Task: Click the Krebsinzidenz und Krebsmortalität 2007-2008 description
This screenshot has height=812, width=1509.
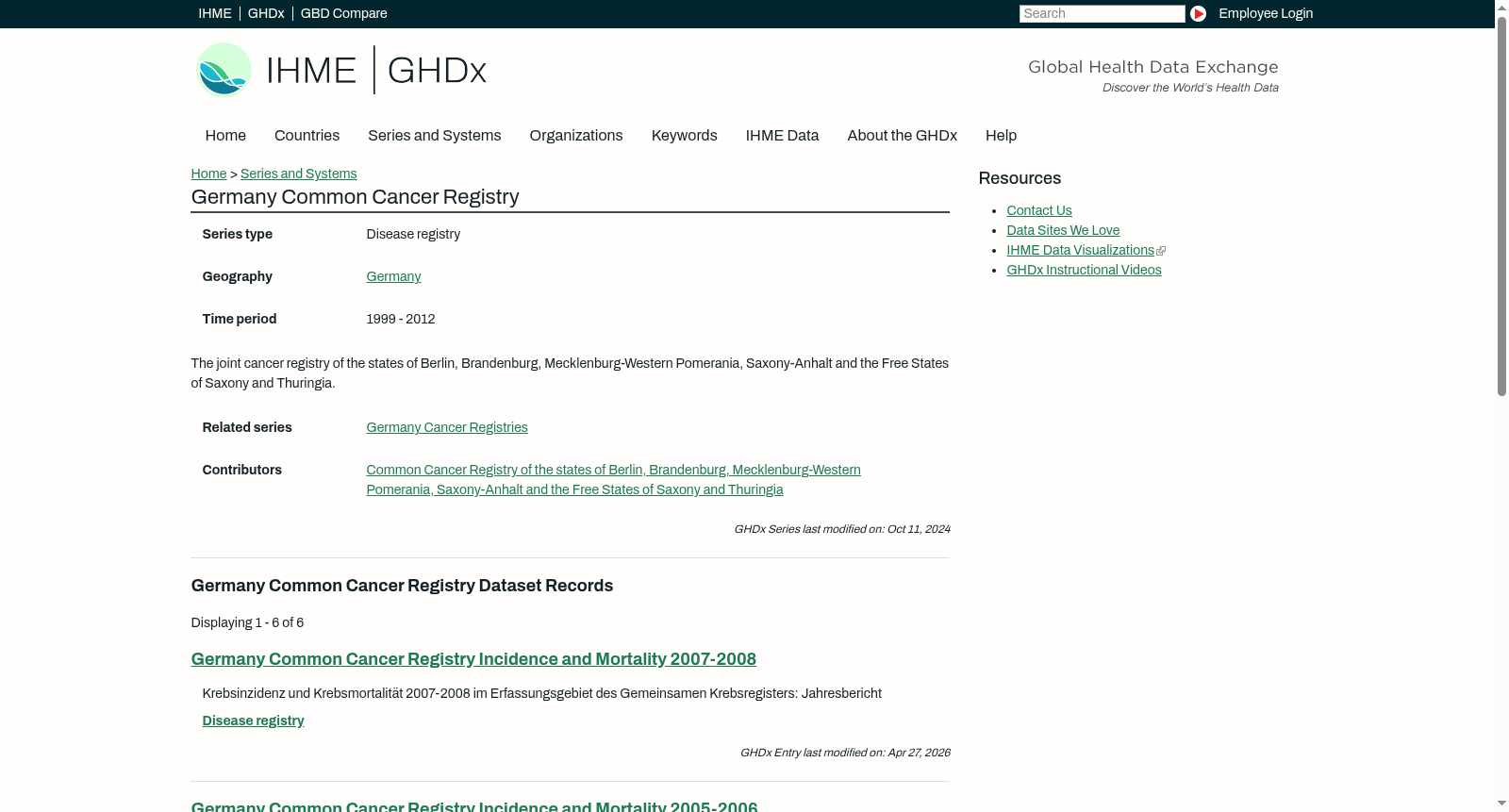Action: [542, 693]
